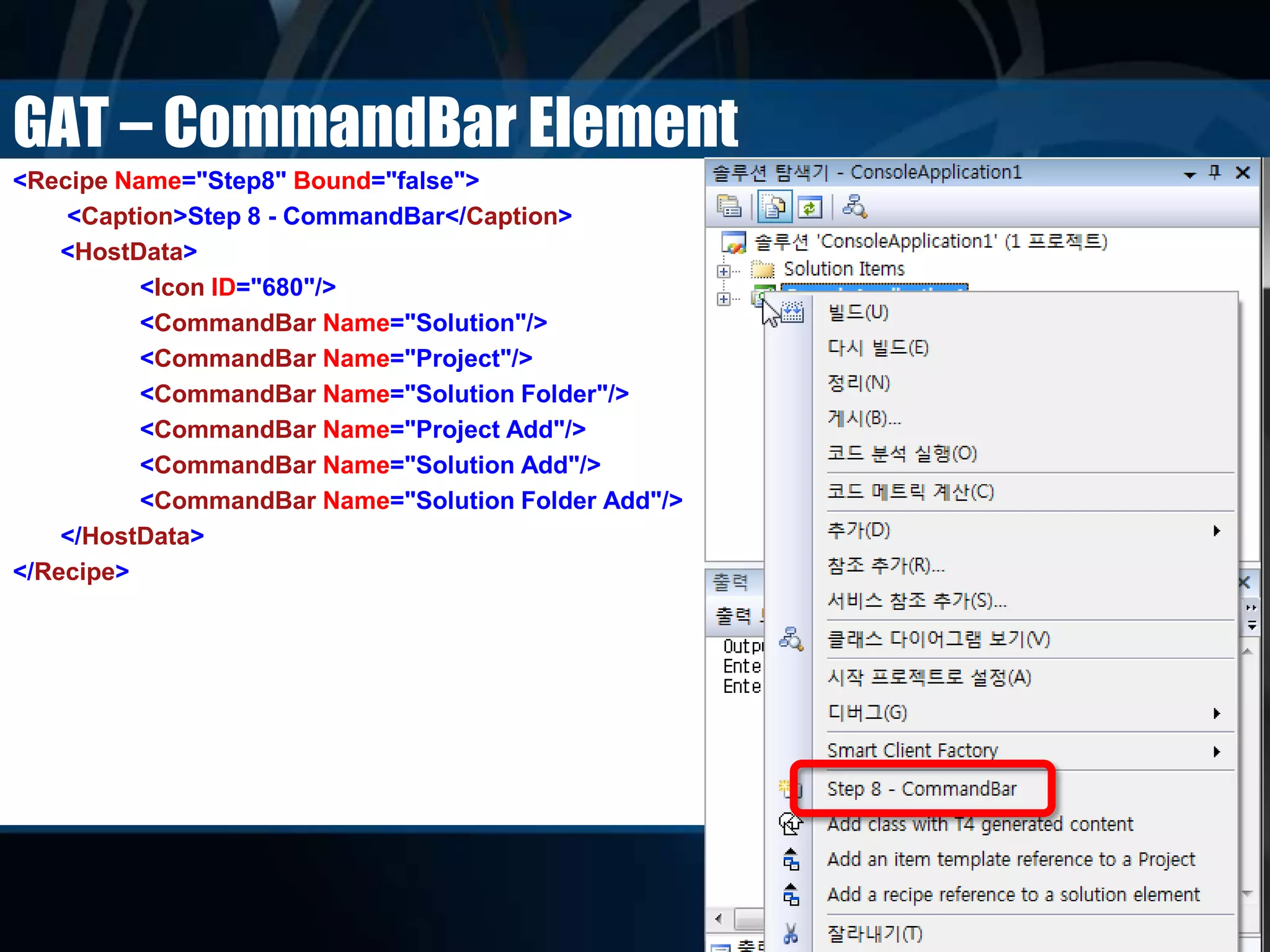Expand the Solution Items folder node
Screen dimensions: 1270x952
click(x=723, y=271)
